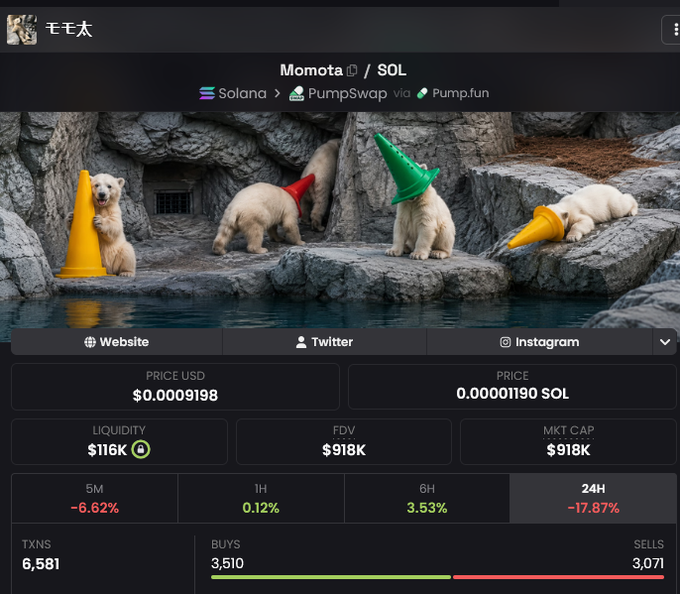Click the Momota token name
This screenshot has height=594, width=680.
(311, 70)
